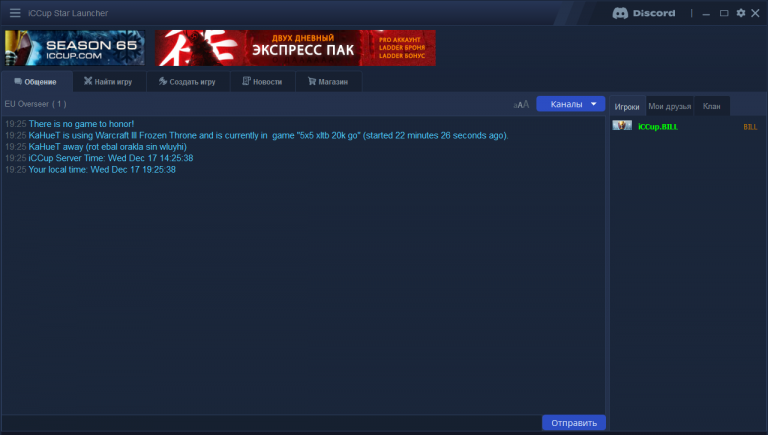Open the Discord link icon

[x=644, y=13]
